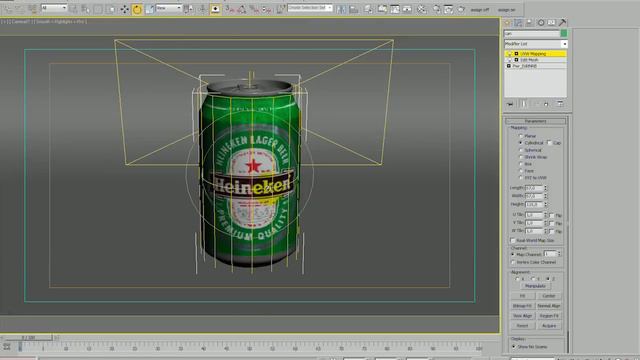Open the Modifier List dropdown
This screenshot has width=640, height=360.
tap(536, 44)
